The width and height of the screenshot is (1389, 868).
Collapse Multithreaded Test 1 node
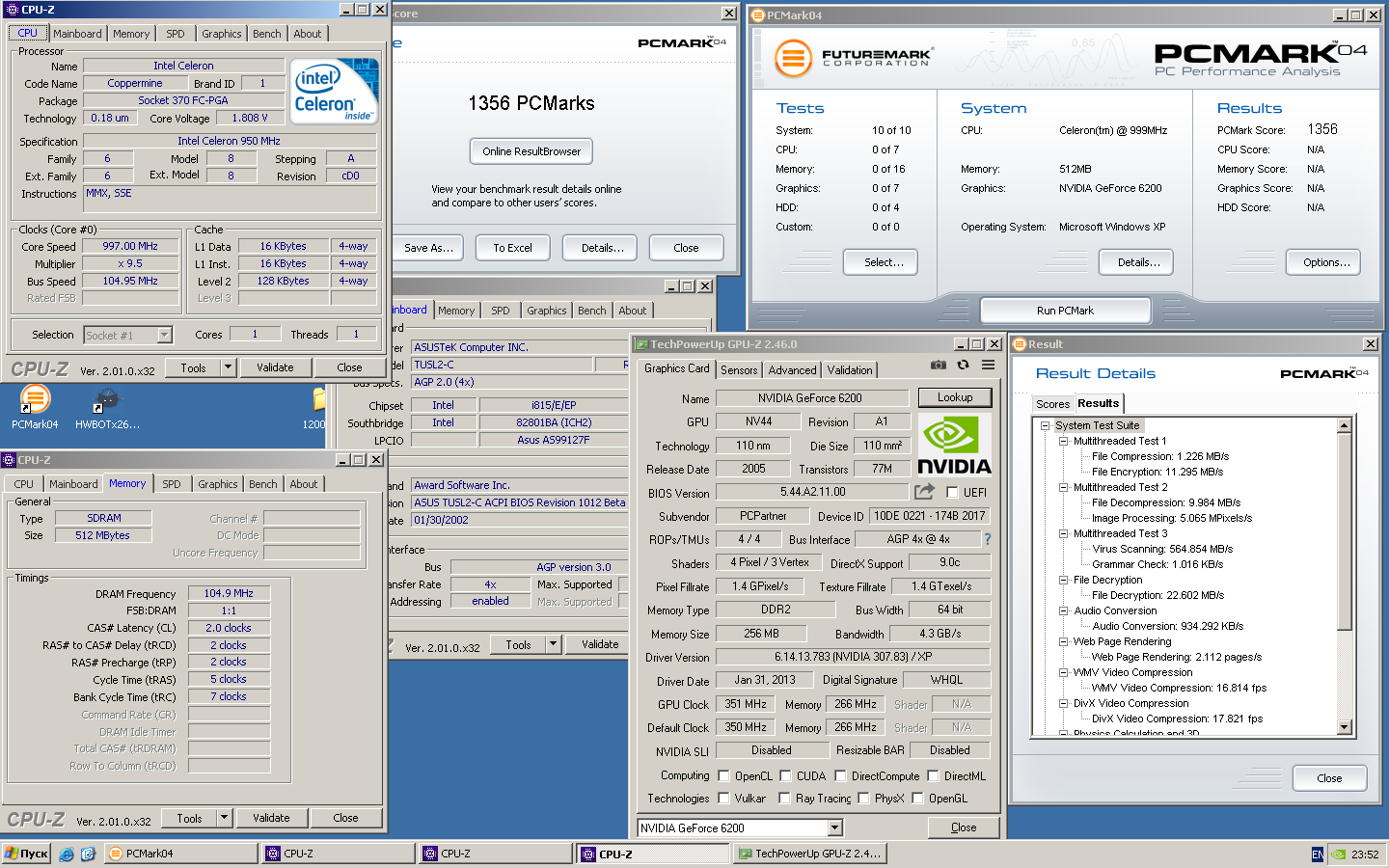pyautogui.click(x=1063, y=441)
